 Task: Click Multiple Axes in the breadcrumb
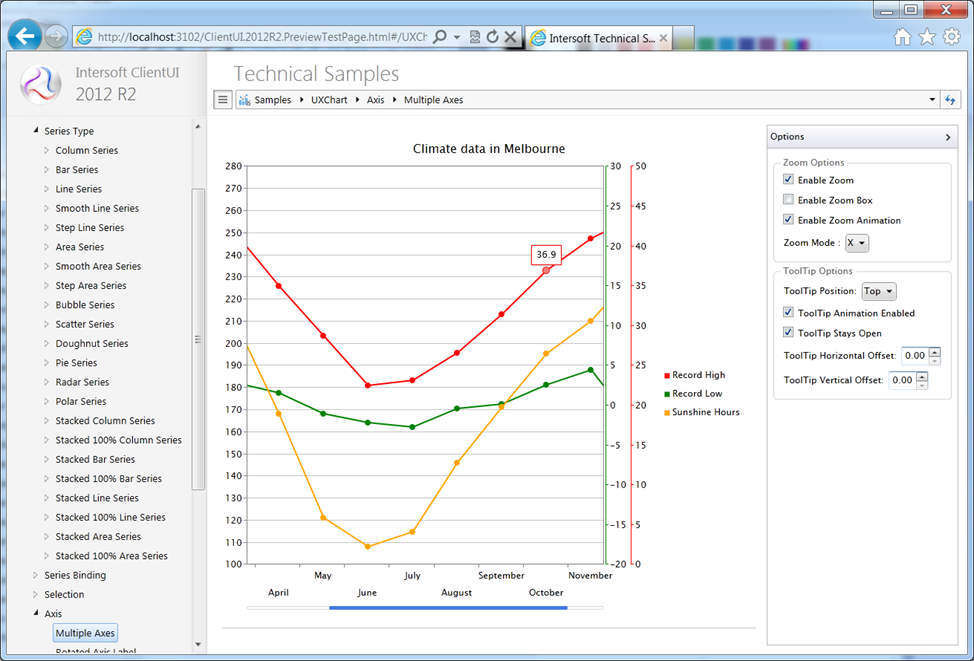pos(434,100)
